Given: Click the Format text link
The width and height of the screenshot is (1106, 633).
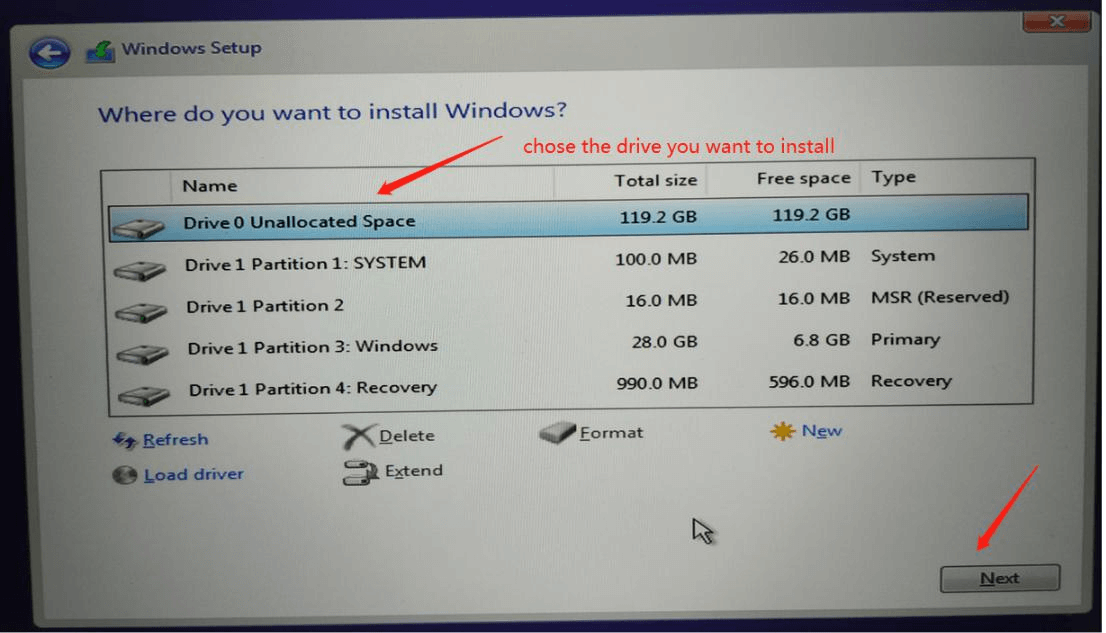Looking at the screenshot, I should [x=612, y=433].
